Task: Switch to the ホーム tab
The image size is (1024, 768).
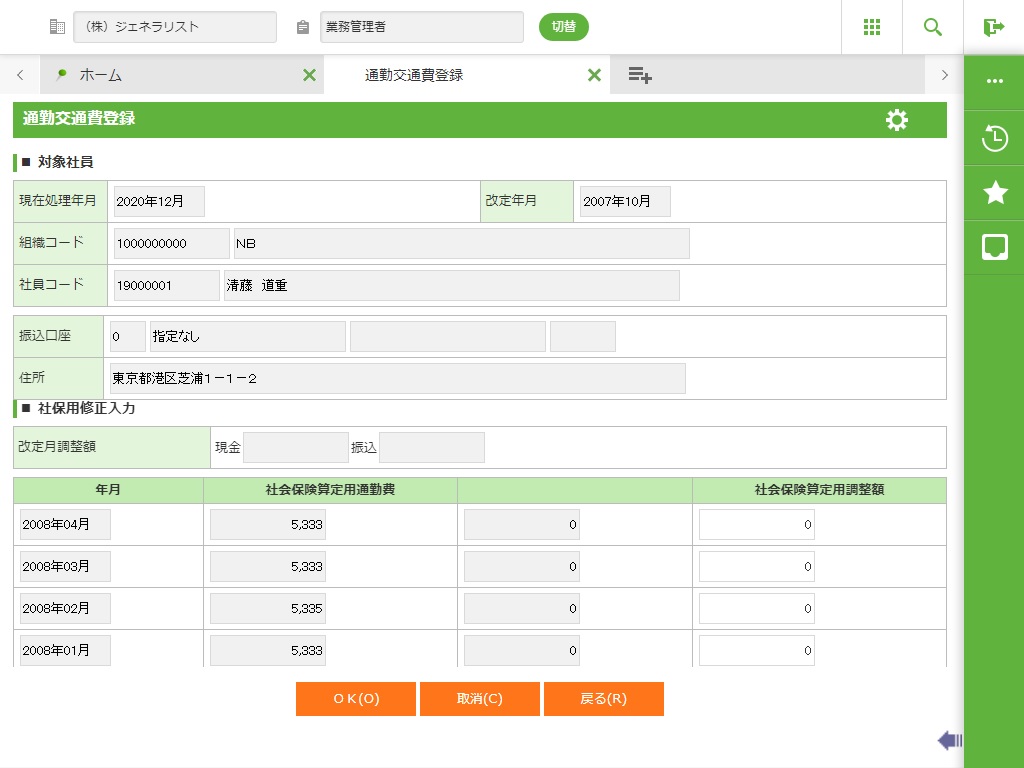Action: (x=170, y=75)
